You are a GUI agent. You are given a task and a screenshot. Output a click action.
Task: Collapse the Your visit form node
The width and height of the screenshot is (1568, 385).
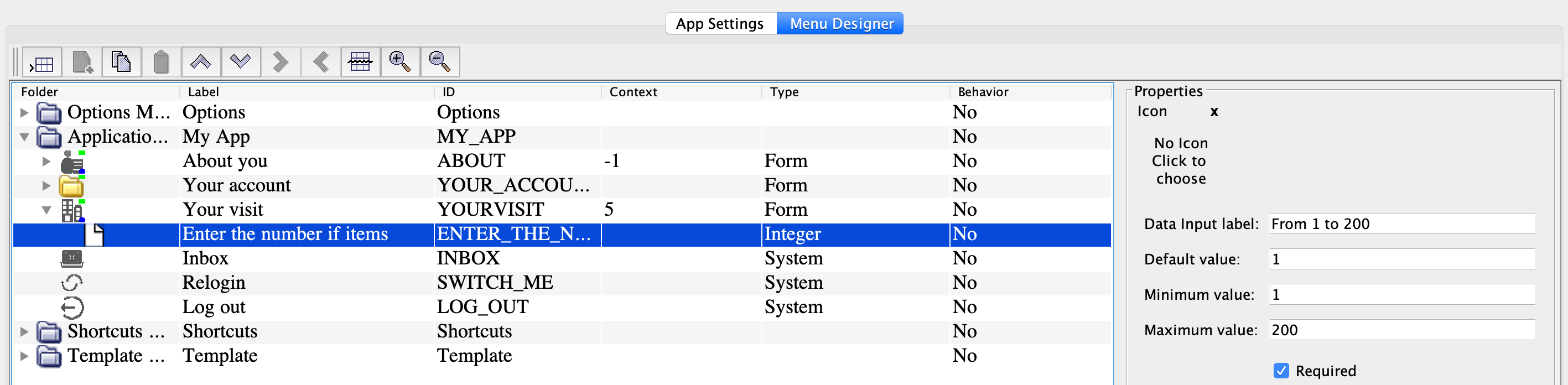[46, 210]
